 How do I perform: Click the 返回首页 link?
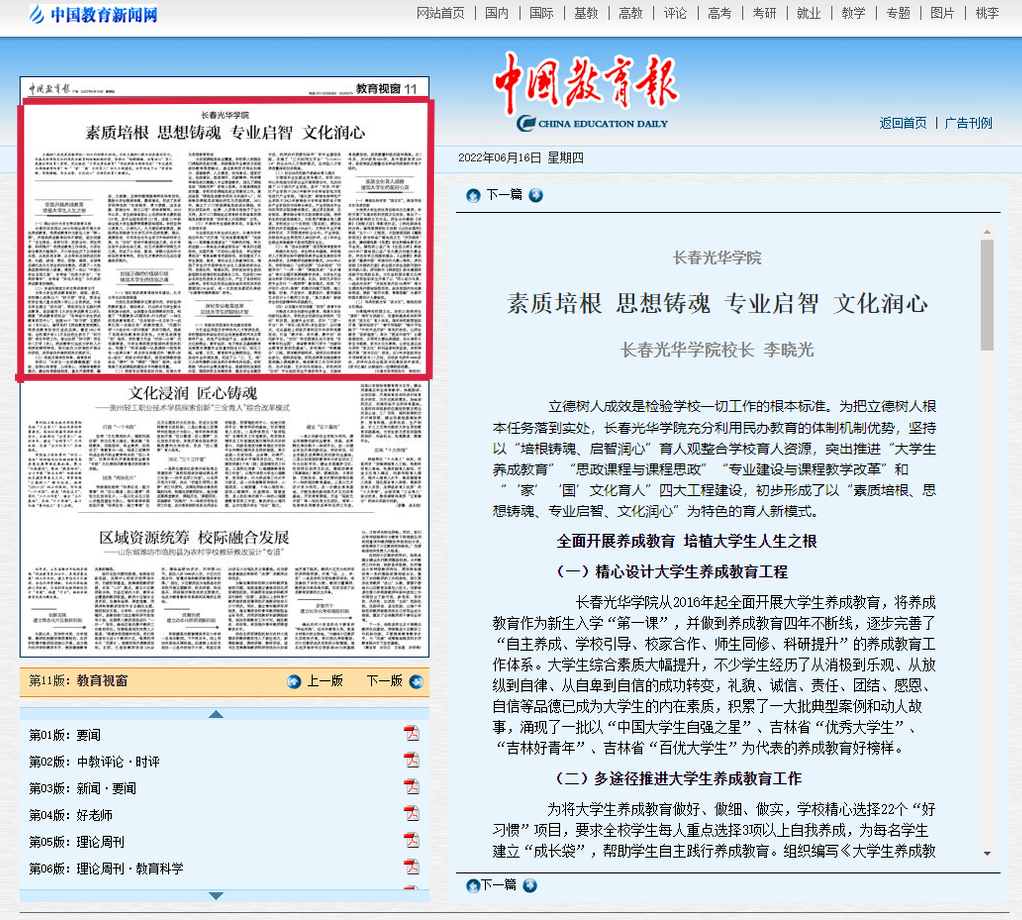click(903, 123)
